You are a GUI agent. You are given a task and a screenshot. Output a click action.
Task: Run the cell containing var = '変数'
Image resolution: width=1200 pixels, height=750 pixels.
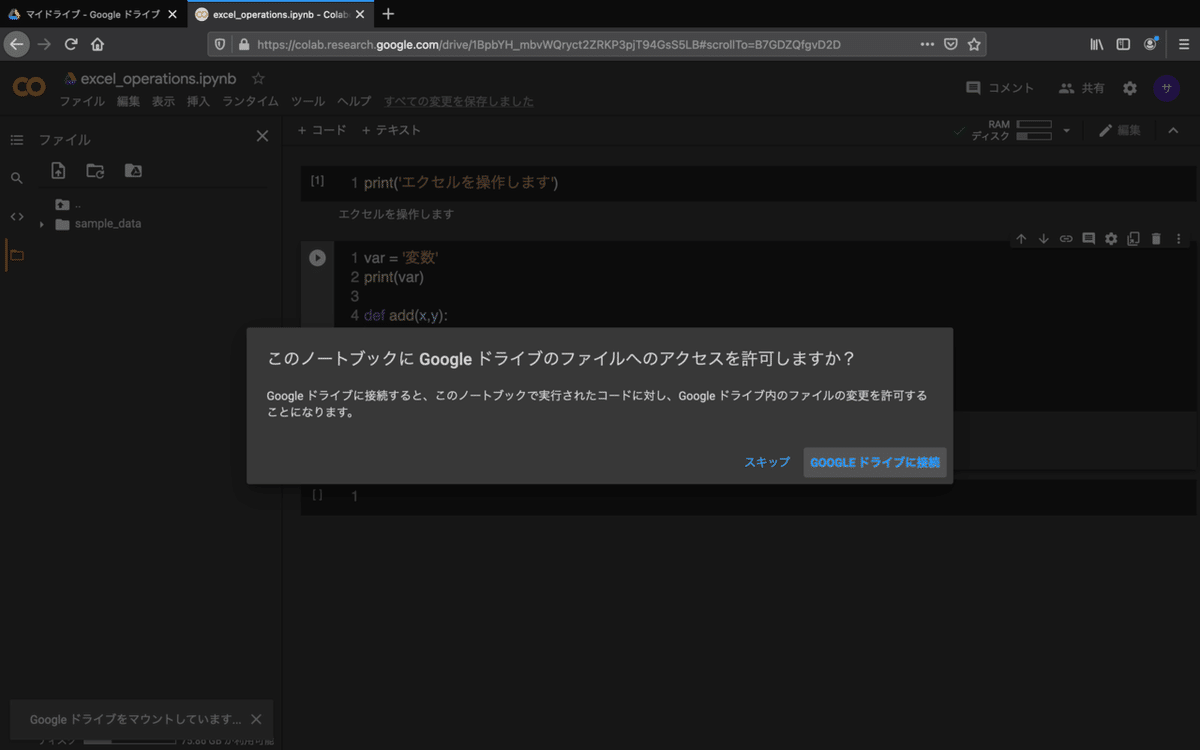pos(317,257)
